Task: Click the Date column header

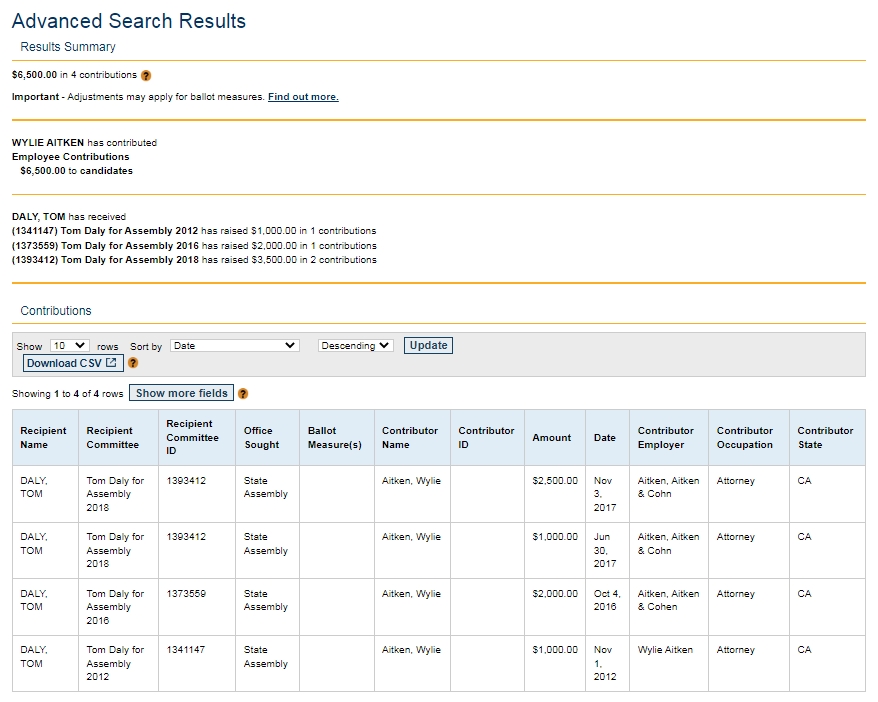Action: [x=605, y=438]
